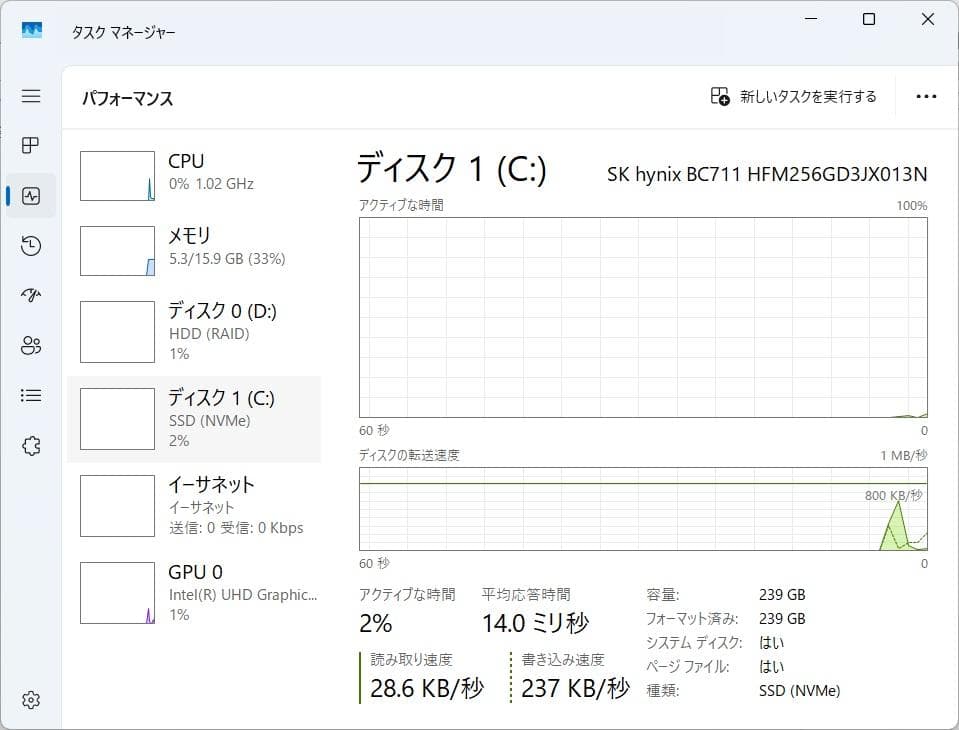
Task: Open the Details page icon
Action: 30,395
